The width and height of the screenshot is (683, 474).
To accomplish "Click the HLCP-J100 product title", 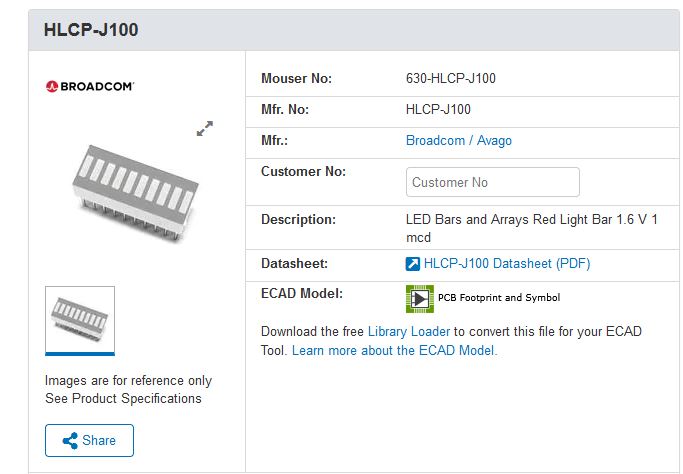I will coord(91,30).
